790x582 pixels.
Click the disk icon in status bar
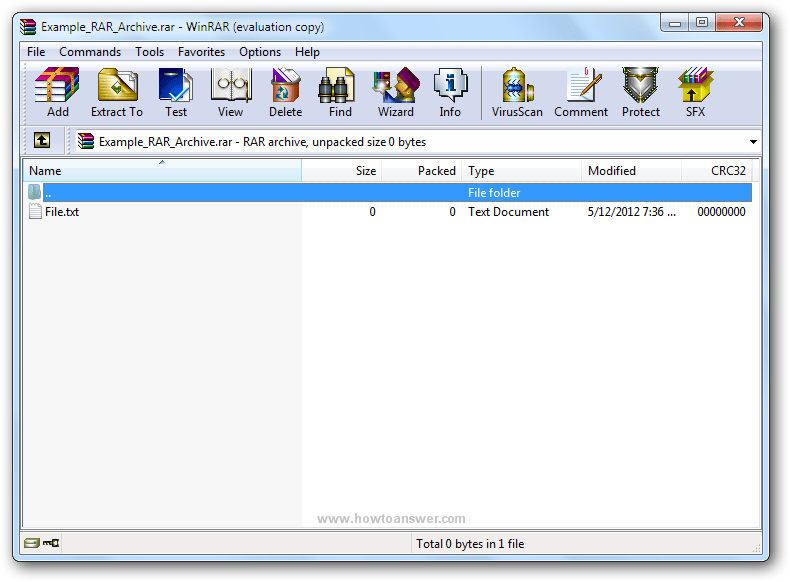click(x=32, y=543)
